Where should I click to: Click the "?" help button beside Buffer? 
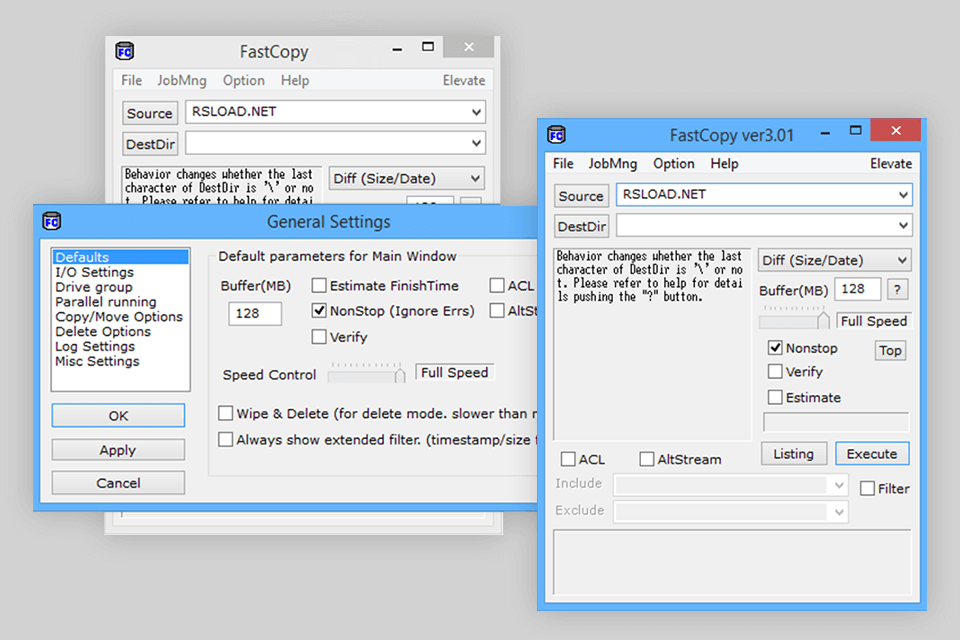click(x=897, y=290)
